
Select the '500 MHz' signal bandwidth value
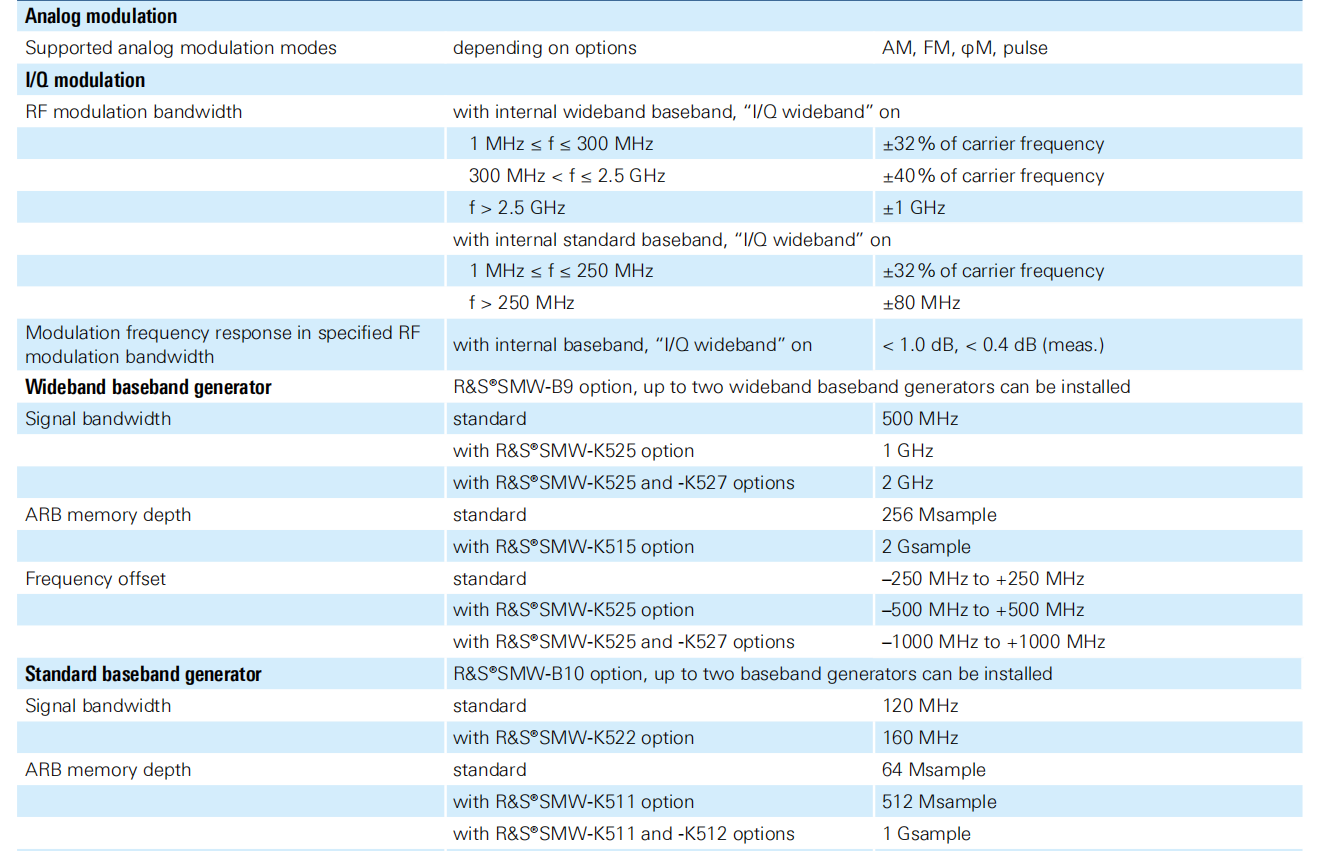[x=920, y=419]
